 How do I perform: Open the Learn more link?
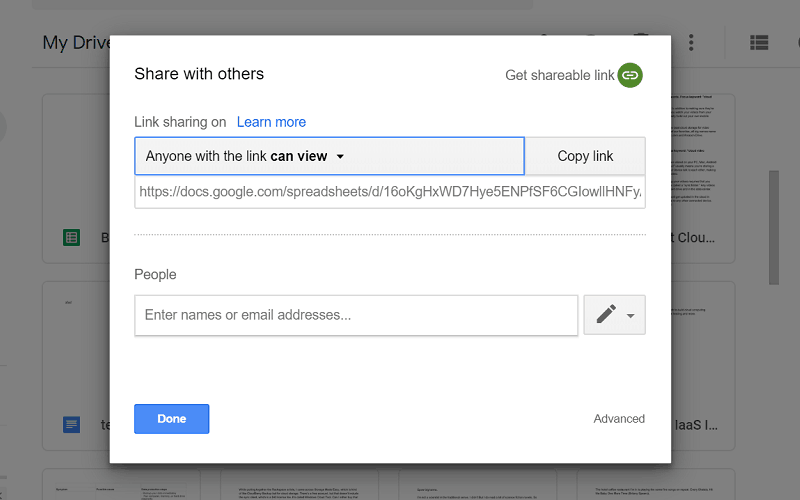(271, 122)
